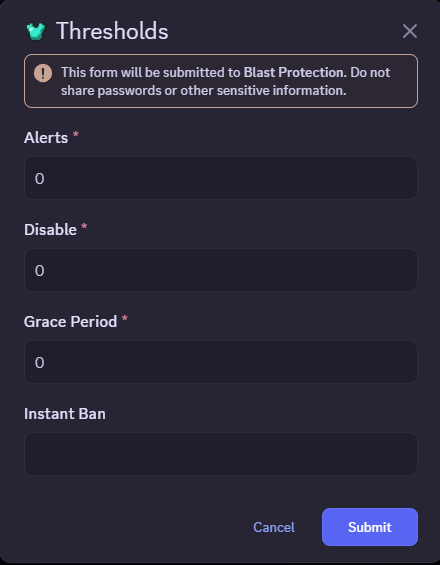The image size is (440, 565).
Task: Cancel the Thresholds form
Action: click(274, 527)
